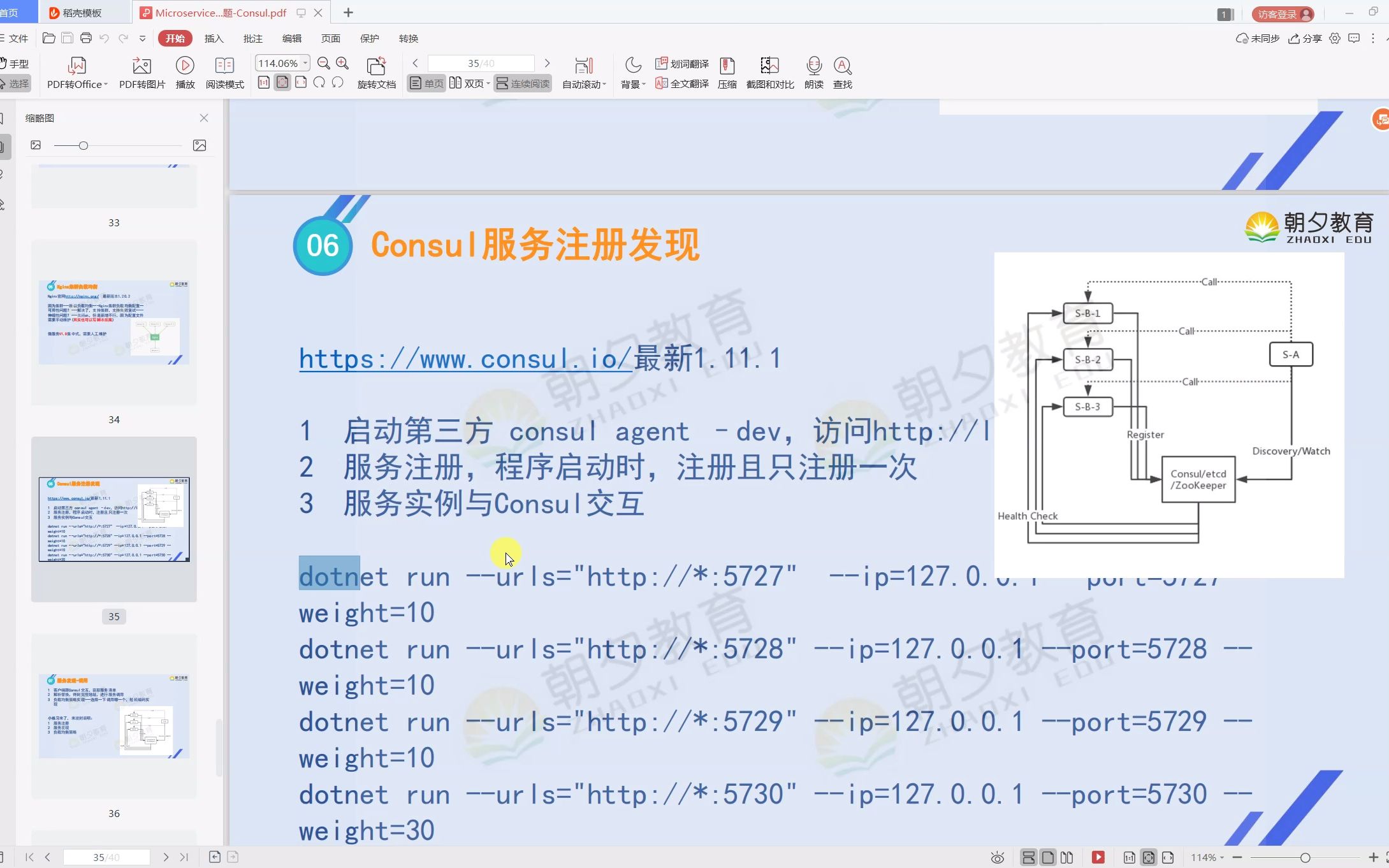The image size is (1389, 868).
Task: Go to next page in ribbon
Action: coord(547,63)
